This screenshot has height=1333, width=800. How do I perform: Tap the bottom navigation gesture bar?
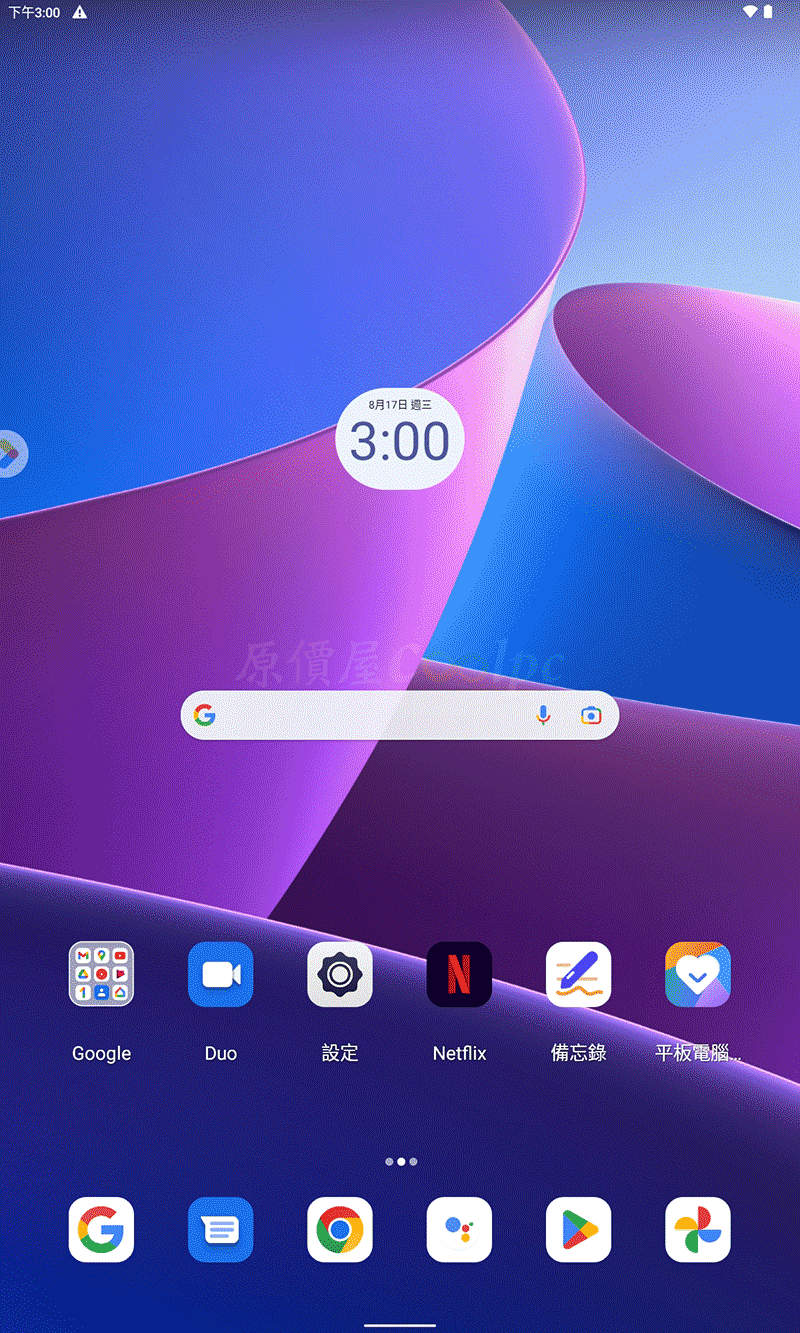pos(400,1326)
